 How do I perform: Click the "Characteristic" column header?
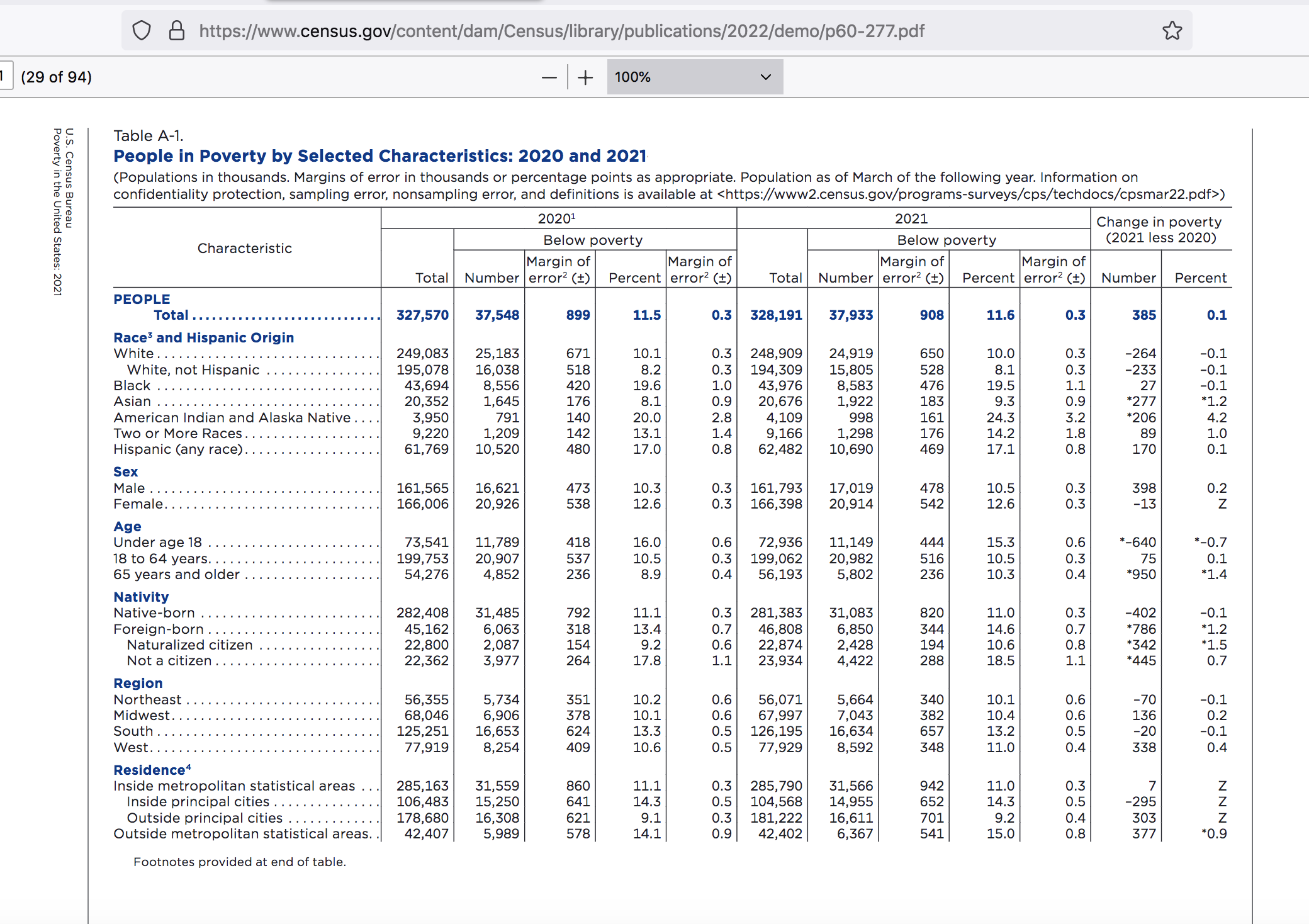[244, 249]
